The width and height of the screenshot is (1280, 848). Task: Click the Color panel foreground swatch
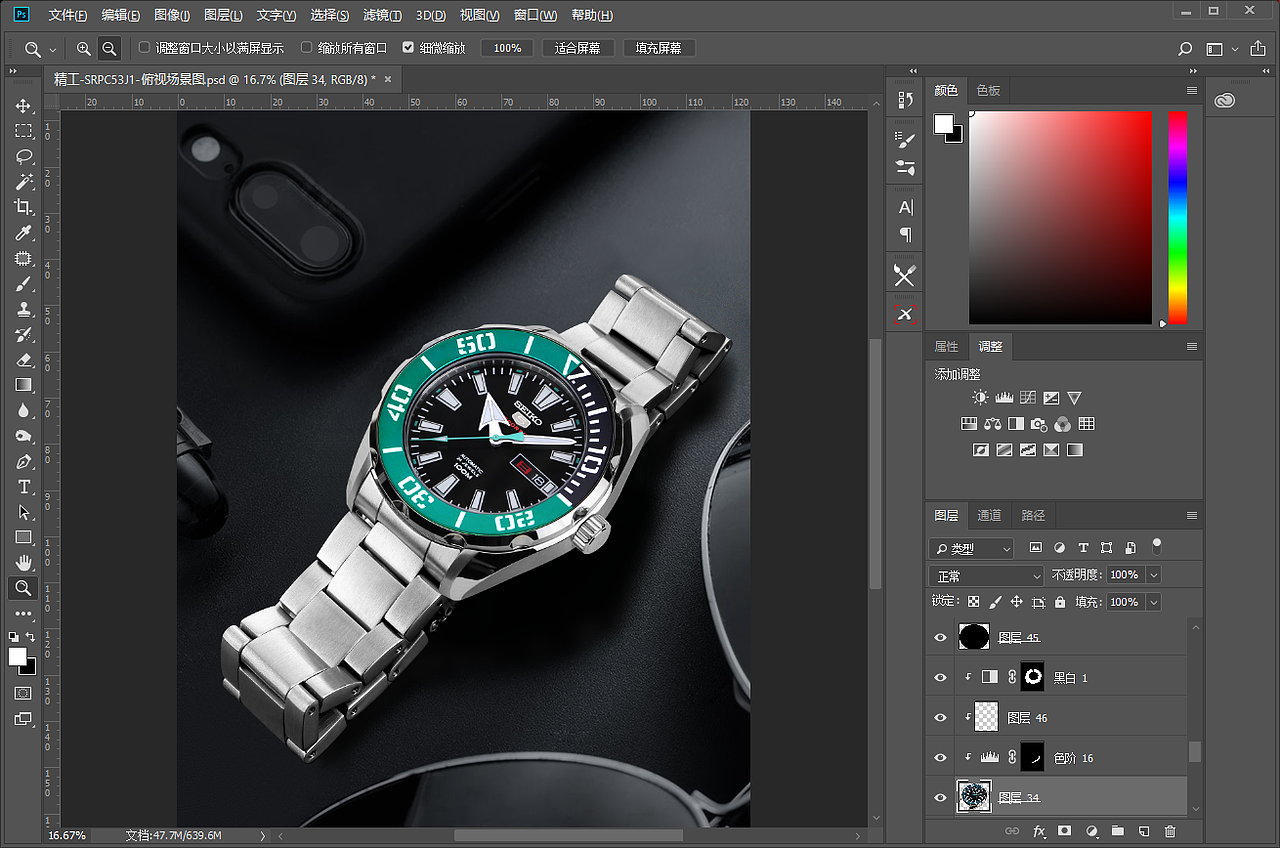[x=943, y=123]
